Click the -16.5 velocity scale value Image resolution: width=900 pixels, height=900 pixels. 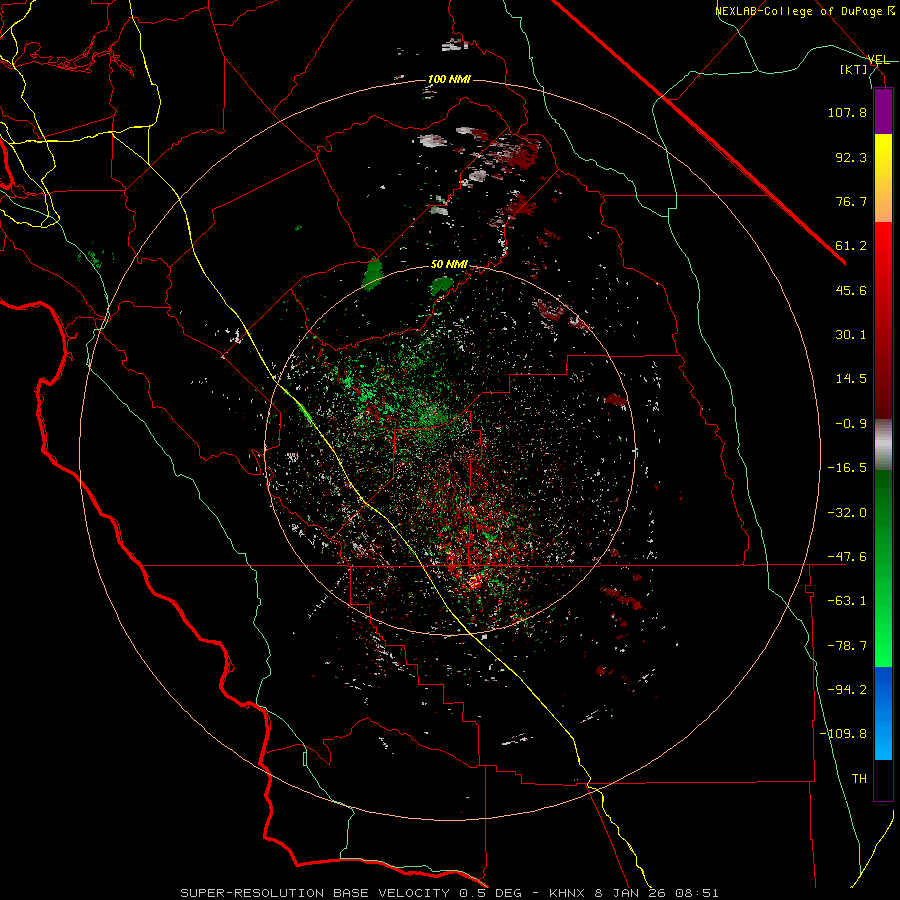coord(847,468)
